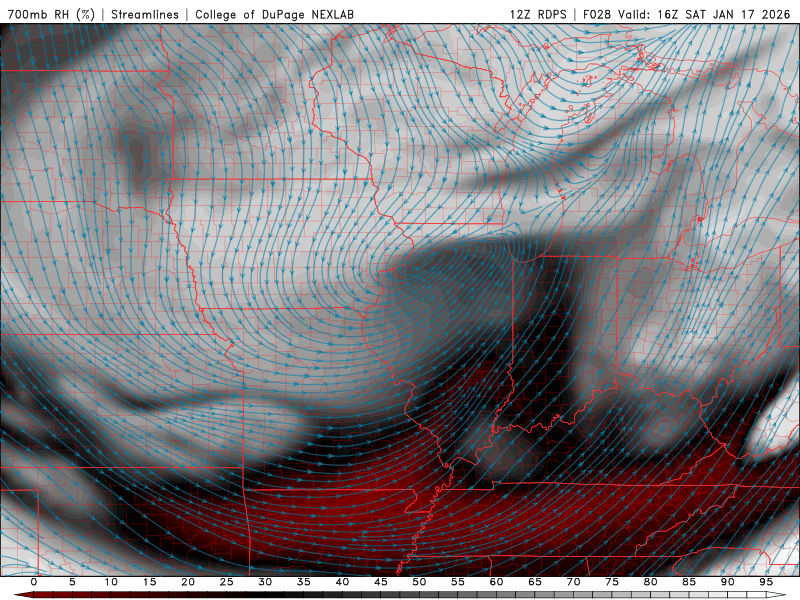Screen dimensions: 800x600
Task: Select the "35" legend tick label
Action: click(304, 582)
